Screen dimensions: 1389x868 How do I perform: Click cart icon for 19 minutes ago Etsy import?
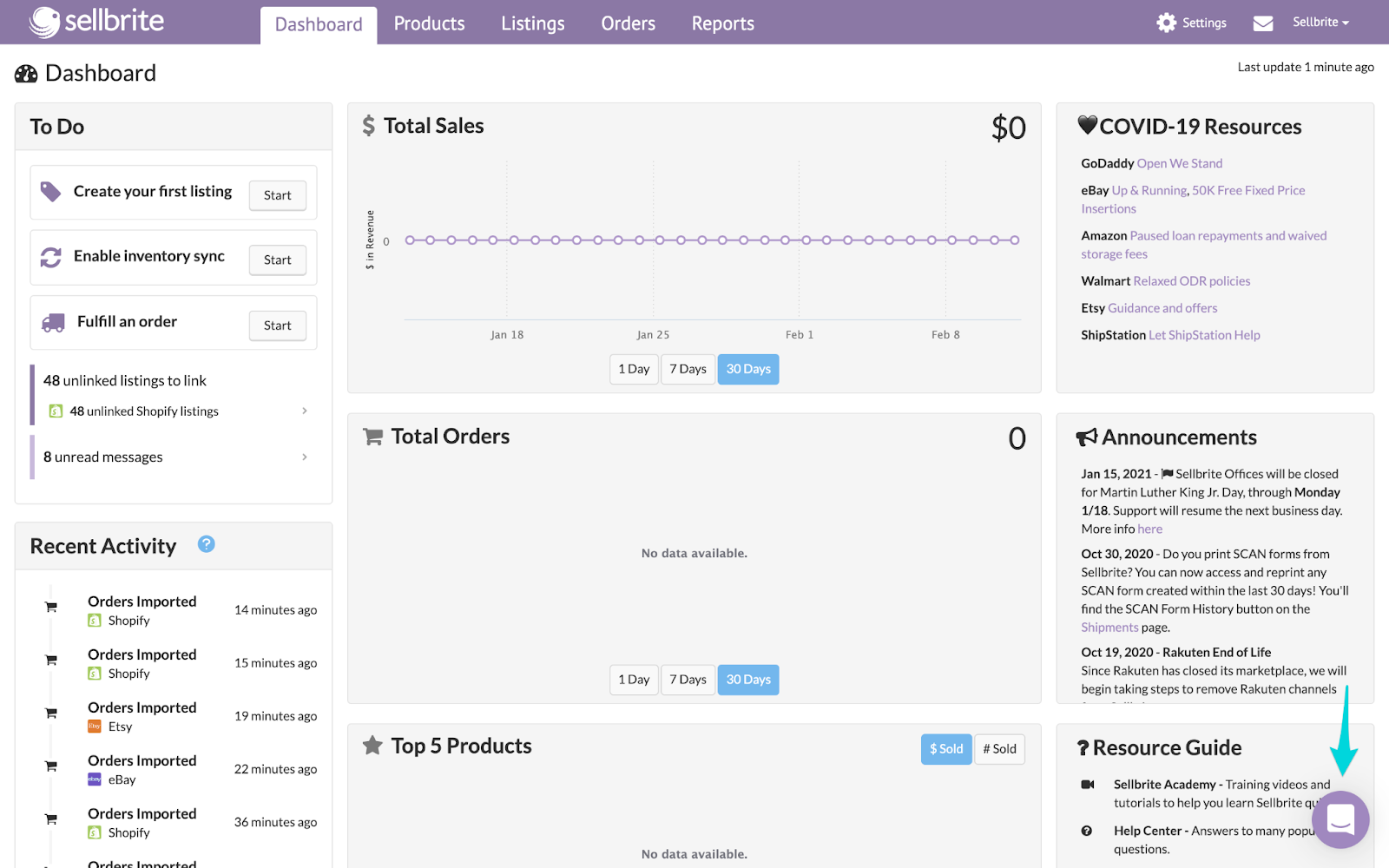pyautogui.click(x=51, y=713)
